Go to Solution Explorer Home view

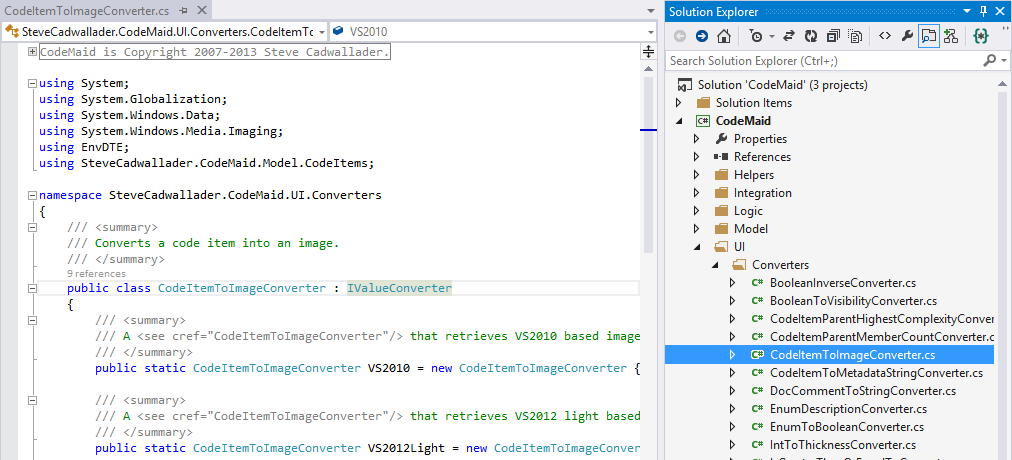(x=725, y=36)
